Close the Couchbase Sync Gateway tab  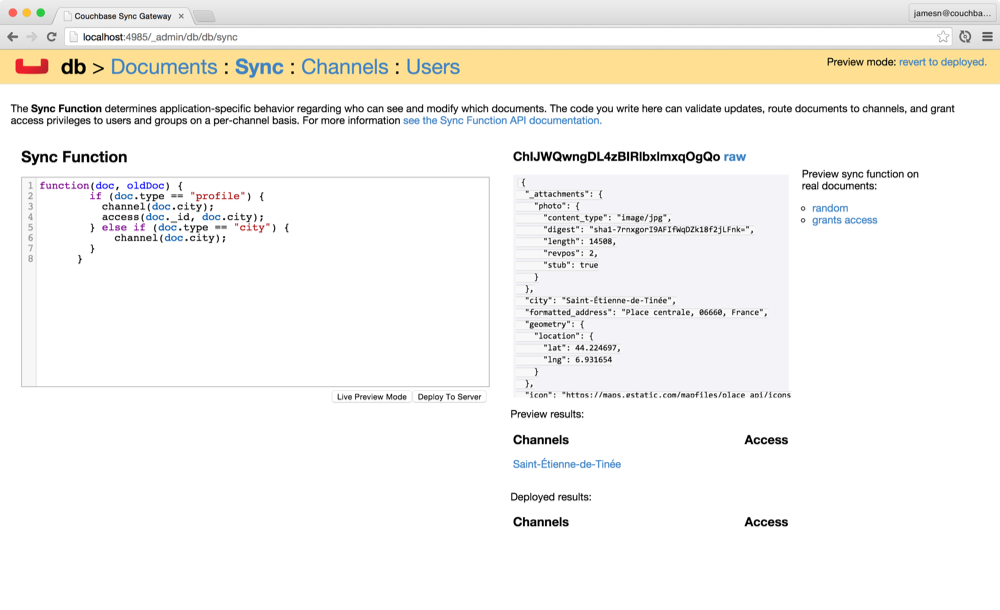(x=181, y=16)
